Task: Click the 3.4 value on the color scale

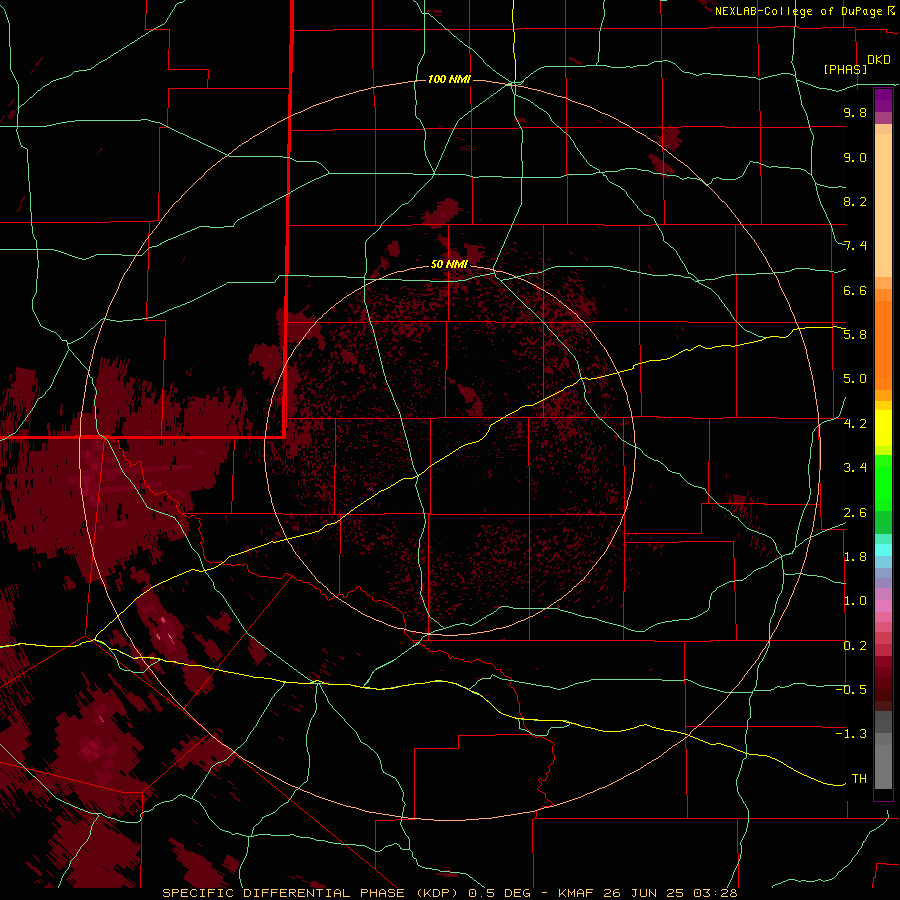Action: tap(855, 468)
